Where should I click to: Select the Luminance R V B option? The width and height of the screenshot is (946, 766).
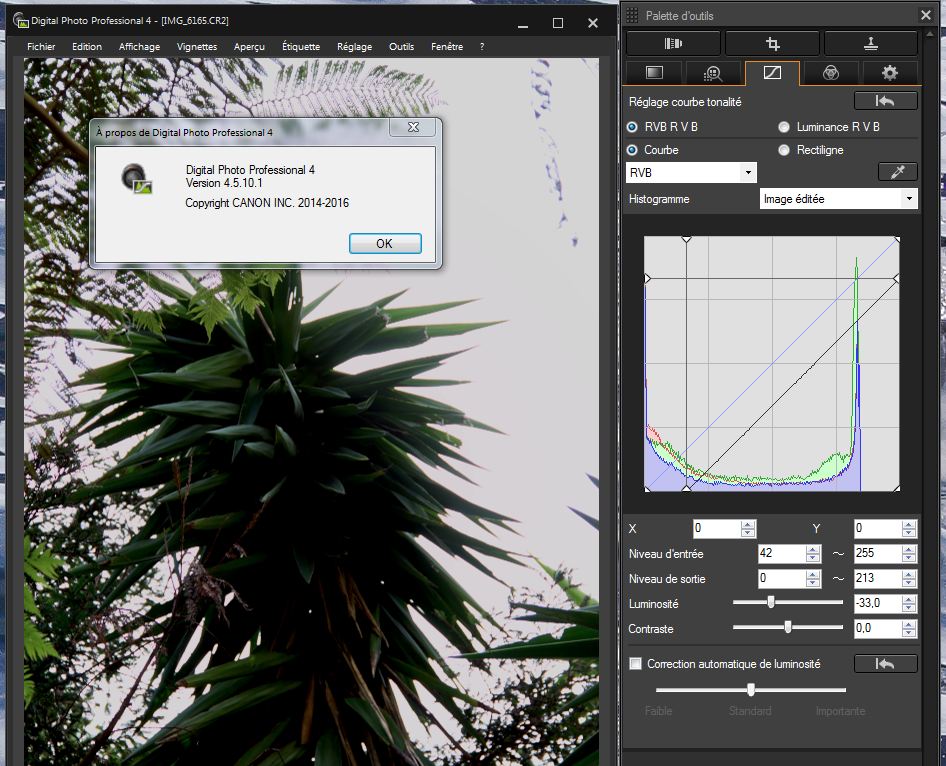coord(784,127)
